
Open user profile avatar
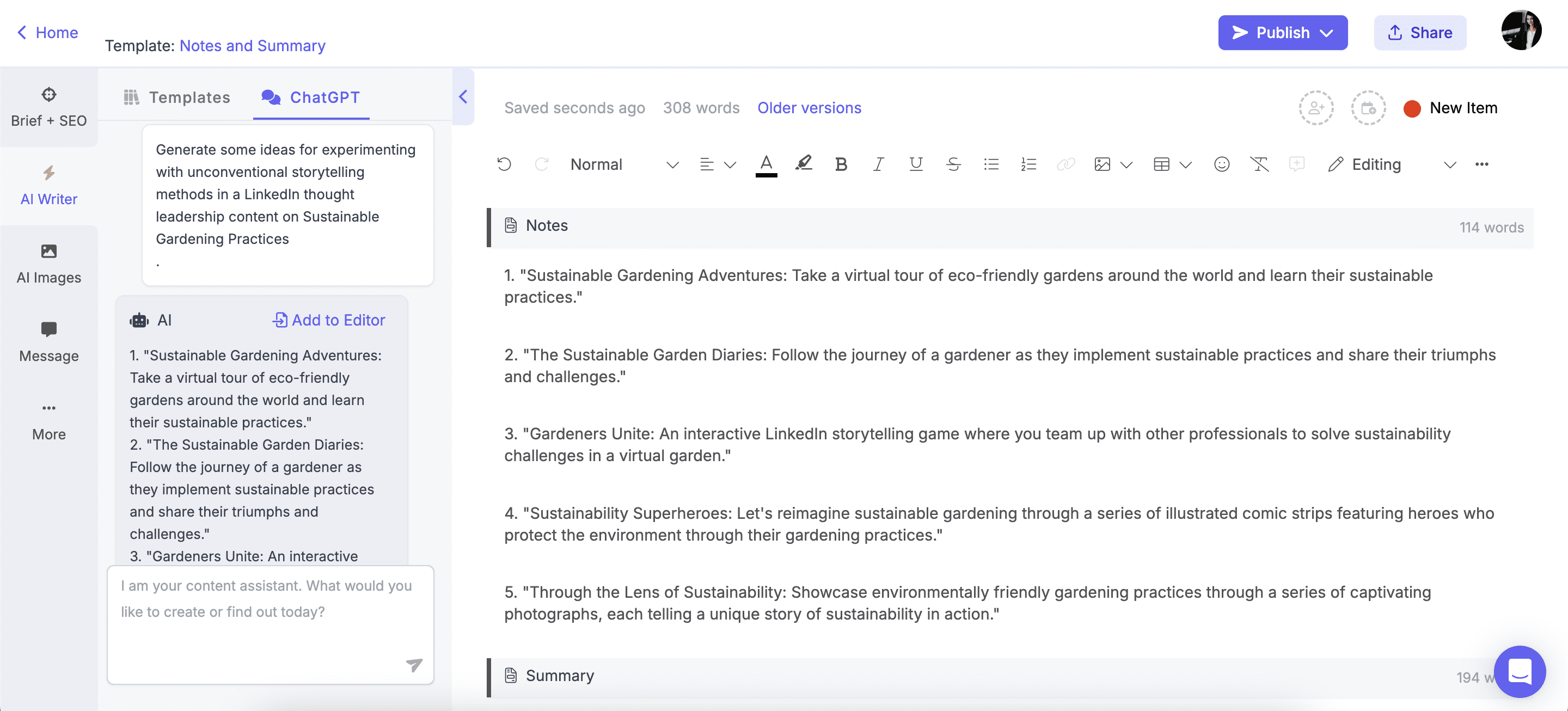tap(1520, 30)
